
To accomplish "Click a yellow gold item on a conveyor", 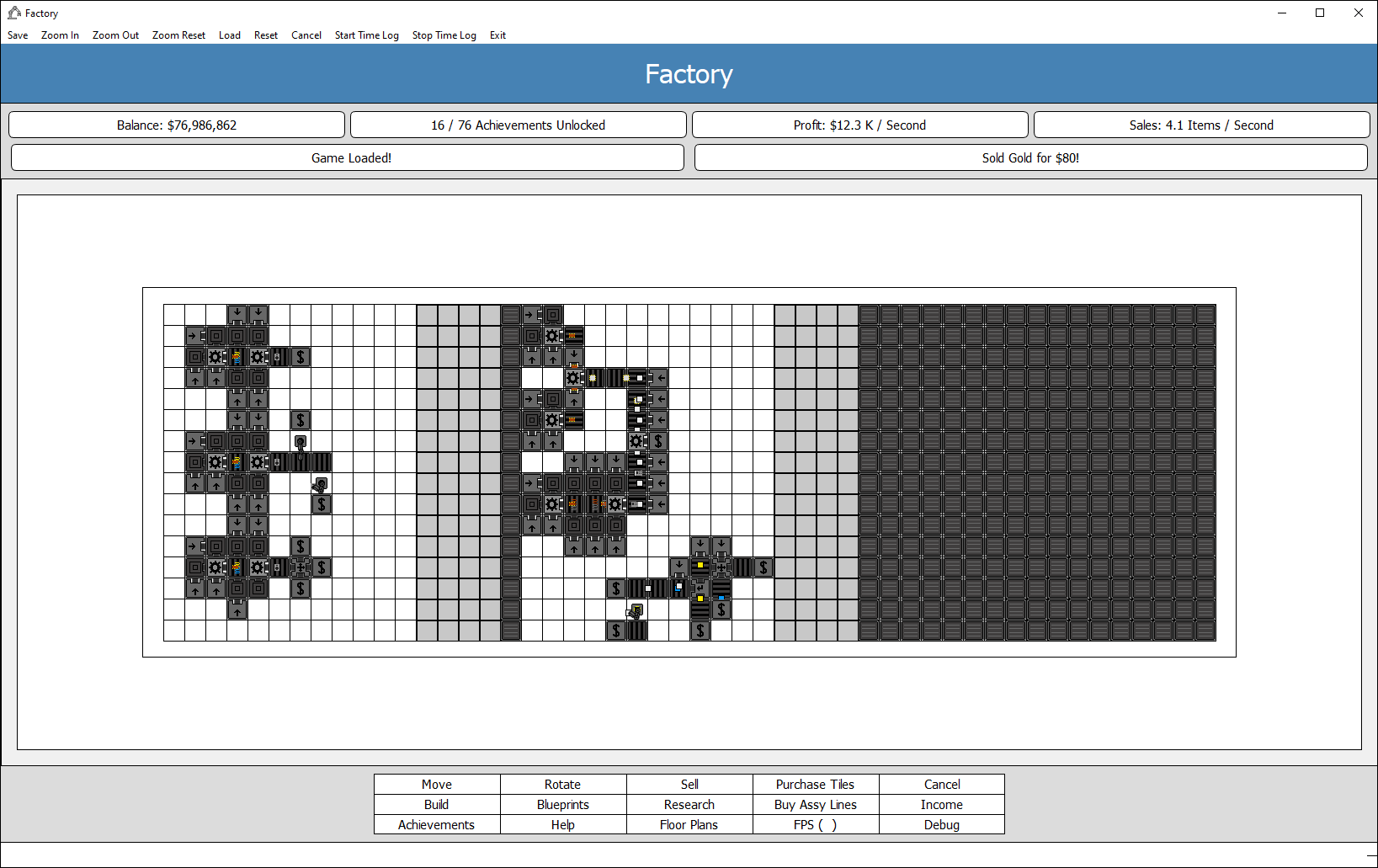I will (x=700, y=567).
